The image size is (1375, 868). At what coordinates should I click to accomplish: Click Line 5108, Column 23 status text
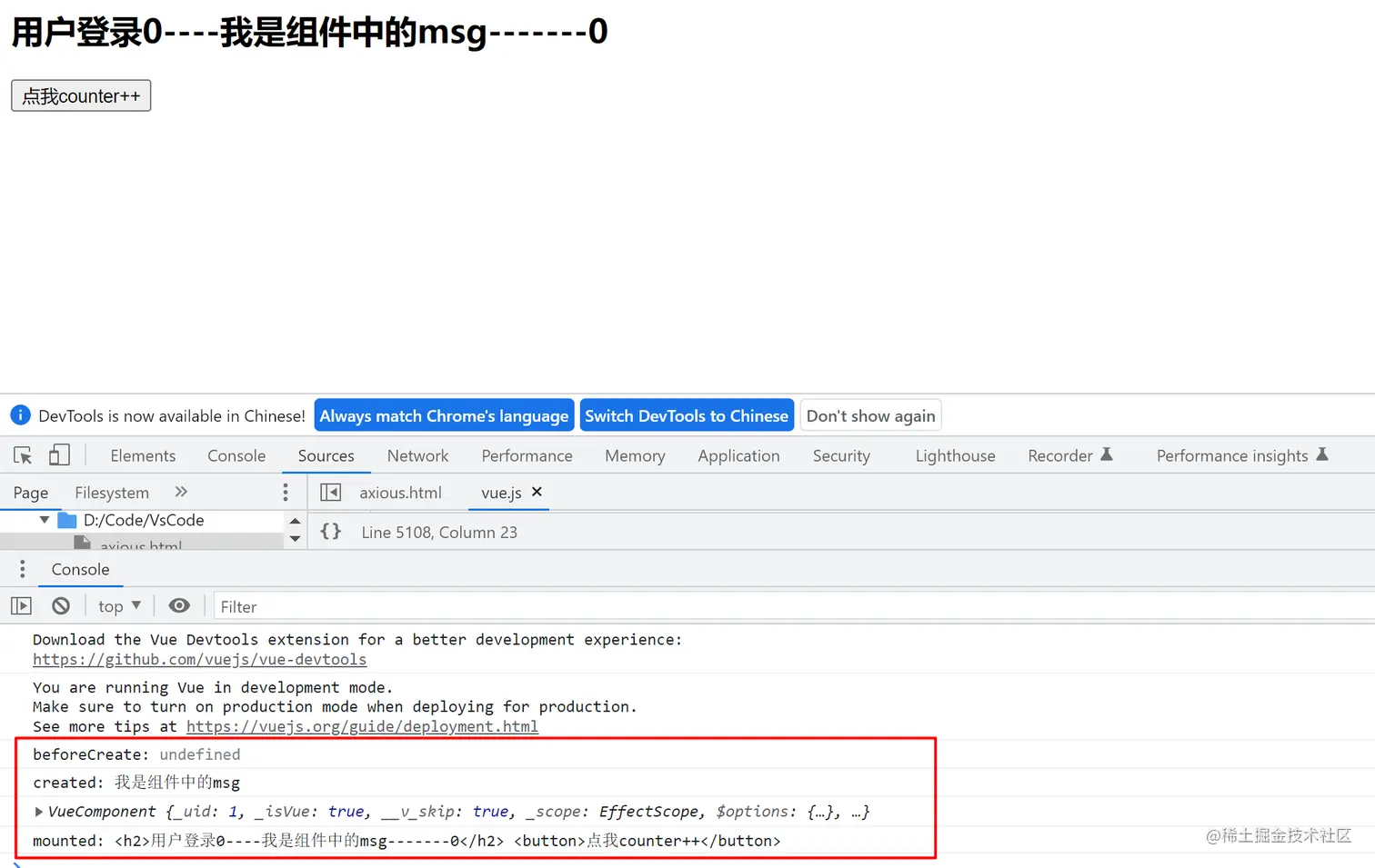(439, 533)
